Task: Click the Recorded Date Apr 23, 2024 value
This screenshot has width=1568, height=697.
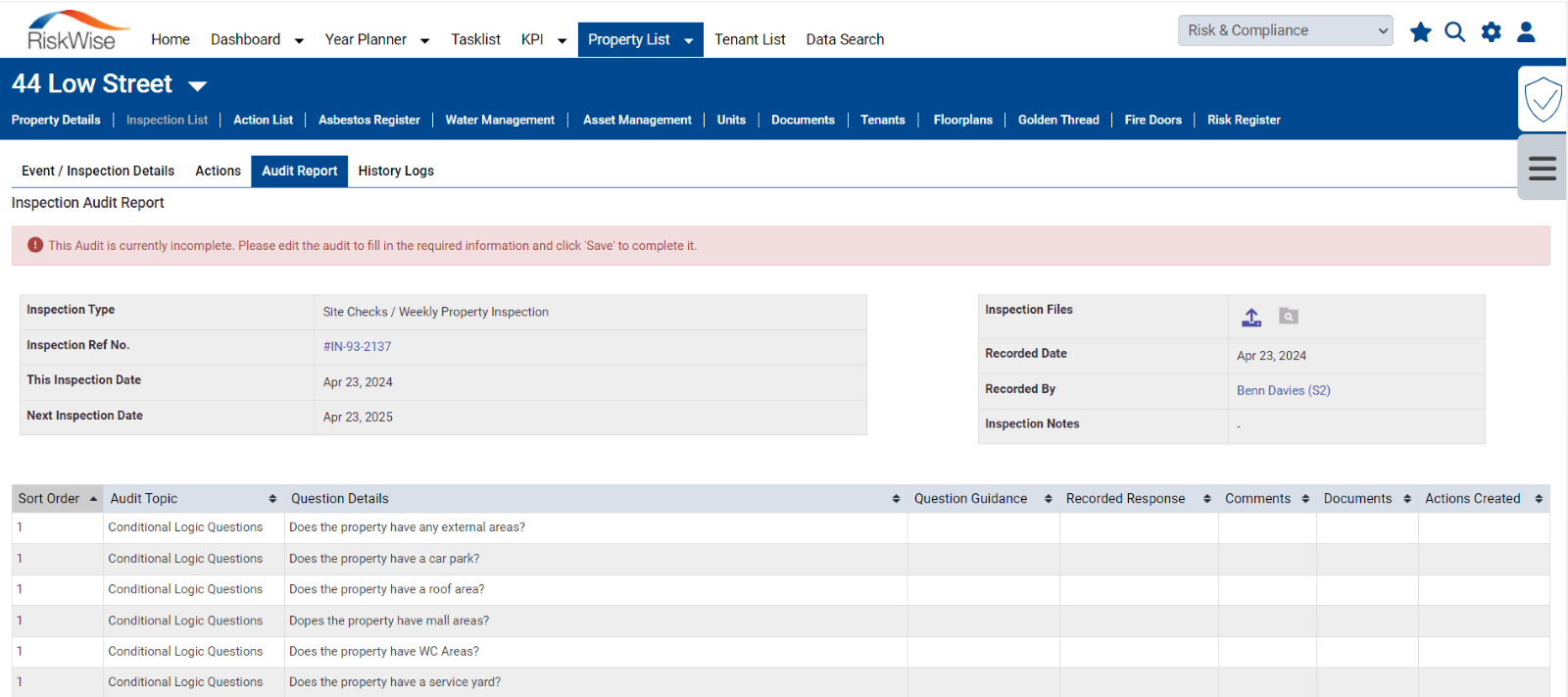Action: [x=1271, y=356]
